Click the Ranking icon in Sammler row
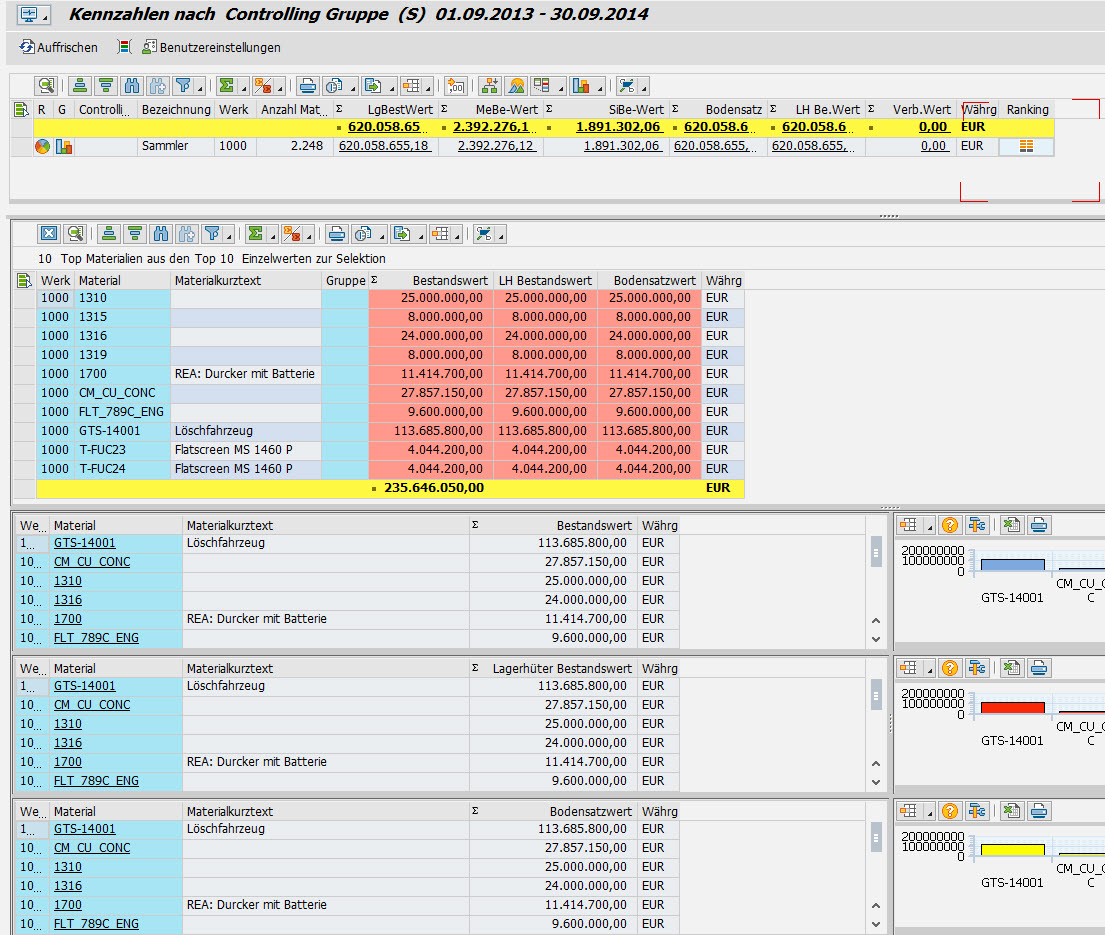1105x935 pixels. [1026, 146]
